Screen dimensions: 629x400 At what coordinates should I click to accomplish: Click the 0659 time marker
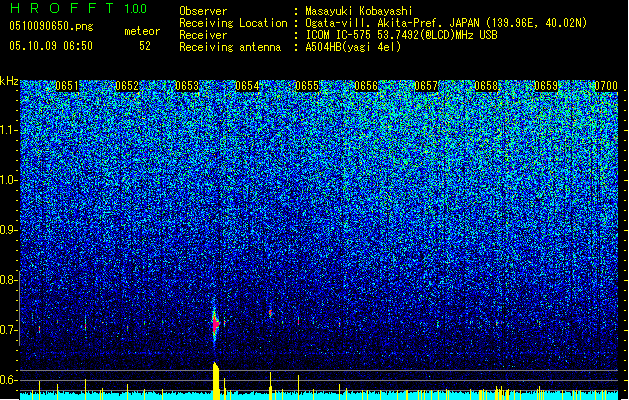(x=546, y=86)
